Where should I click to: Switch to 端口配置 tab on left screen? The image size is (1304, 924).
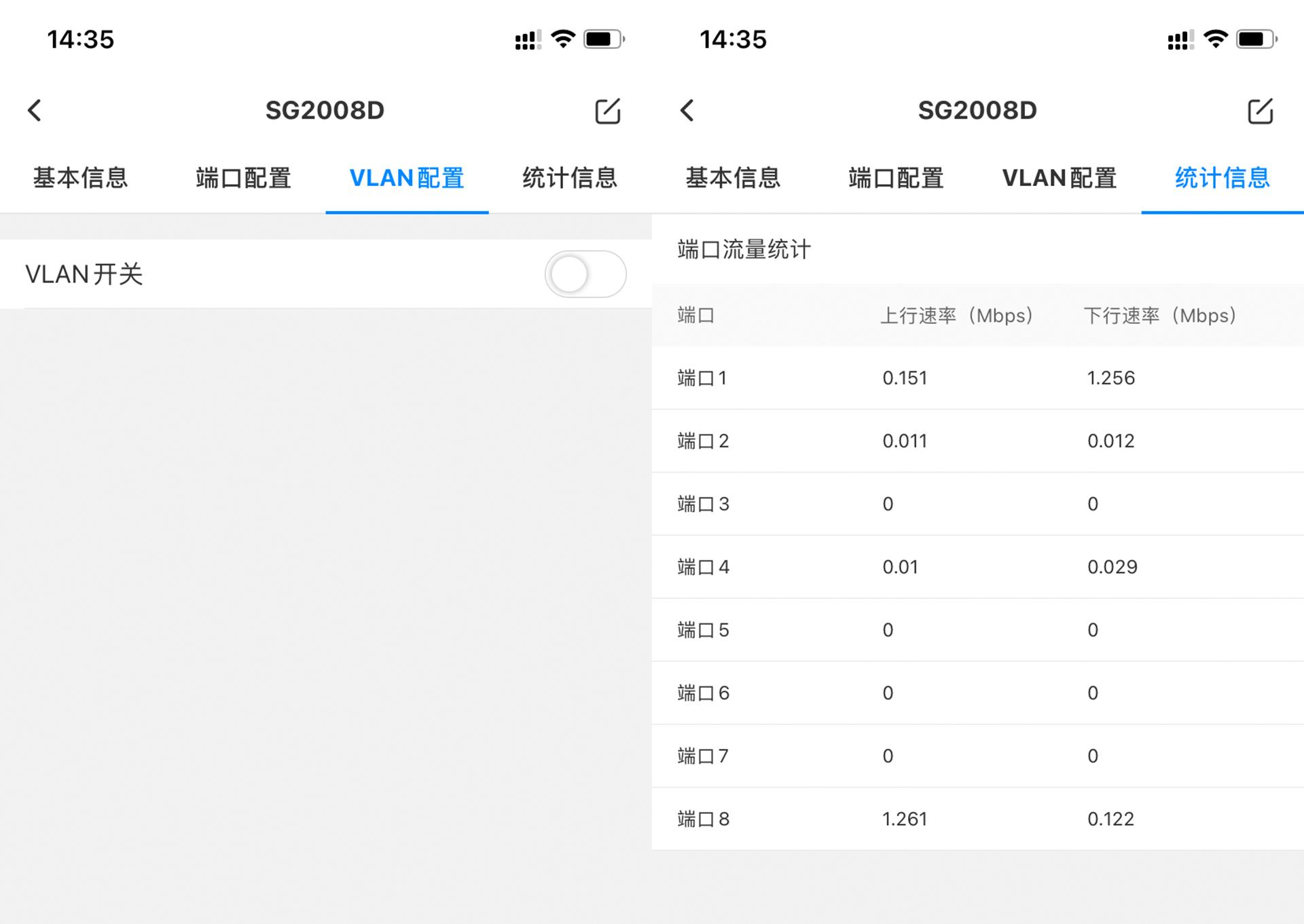pos(243,178)
